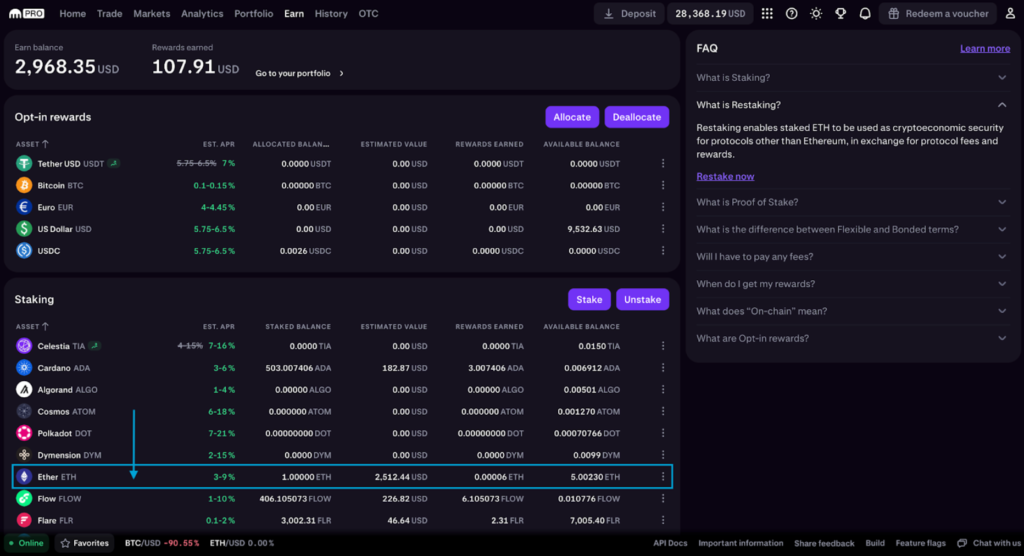Expand What is Proof of Stake?
This screenshot has height=556, width=1024.
point(852,203)
